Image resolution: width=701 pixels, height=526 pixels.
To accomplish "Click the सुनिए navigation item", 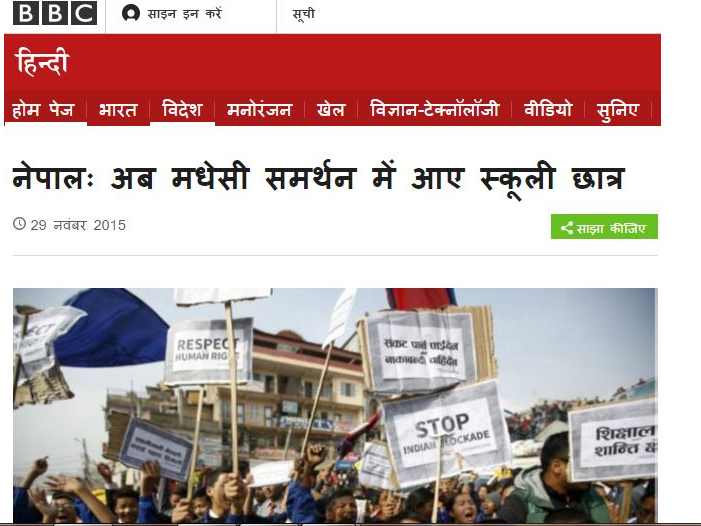I will tap(618, 109).
